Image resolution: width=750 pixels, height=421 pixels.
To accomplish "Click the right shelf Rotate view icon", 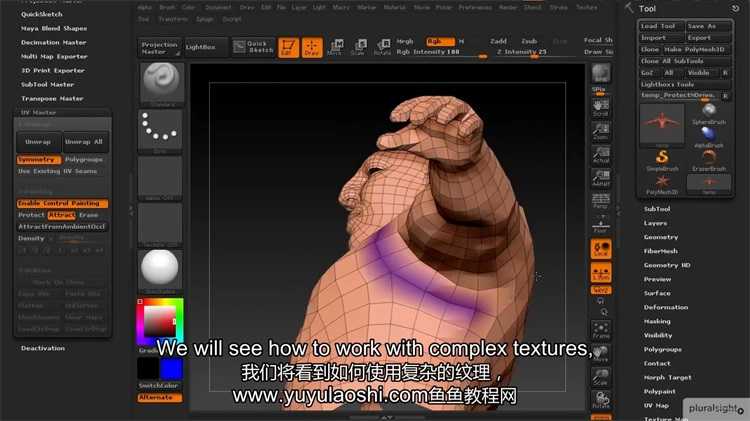I will point(601,400).
